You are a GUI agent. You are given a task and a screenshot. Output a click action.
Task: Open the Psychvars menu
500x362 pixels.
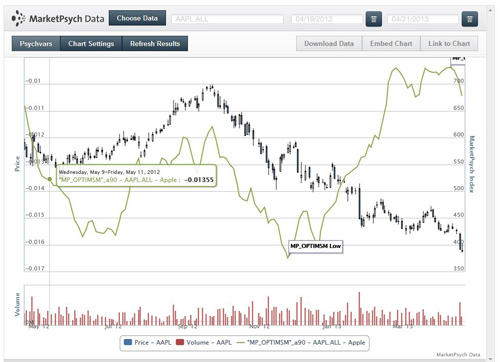(x=36, y=44)
